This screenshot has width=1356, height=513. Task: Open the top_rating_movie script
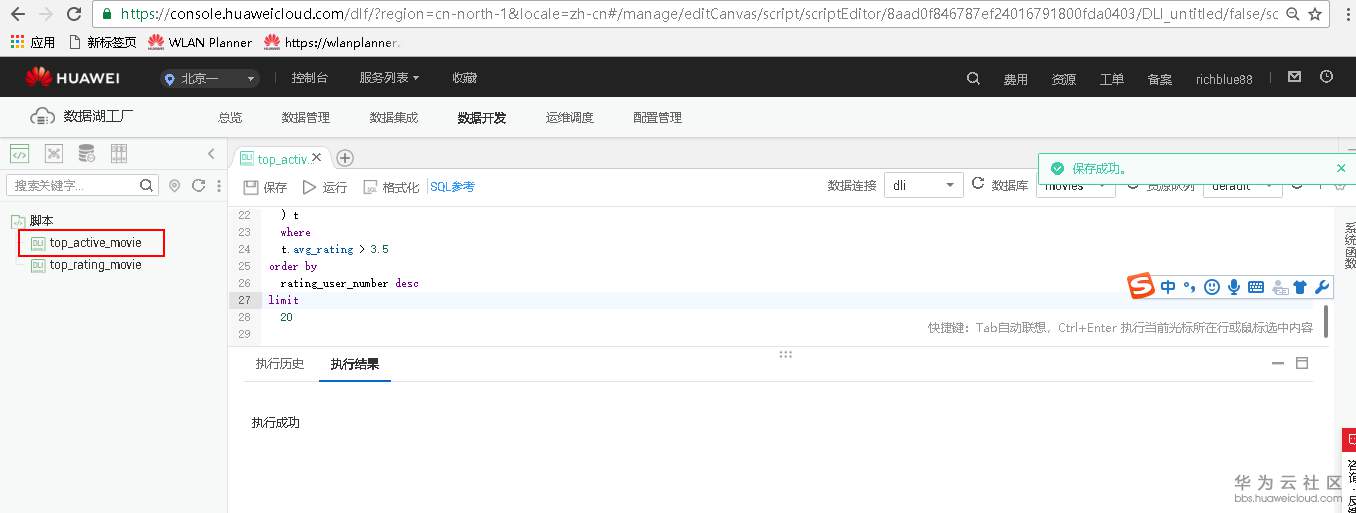(95, 265)
